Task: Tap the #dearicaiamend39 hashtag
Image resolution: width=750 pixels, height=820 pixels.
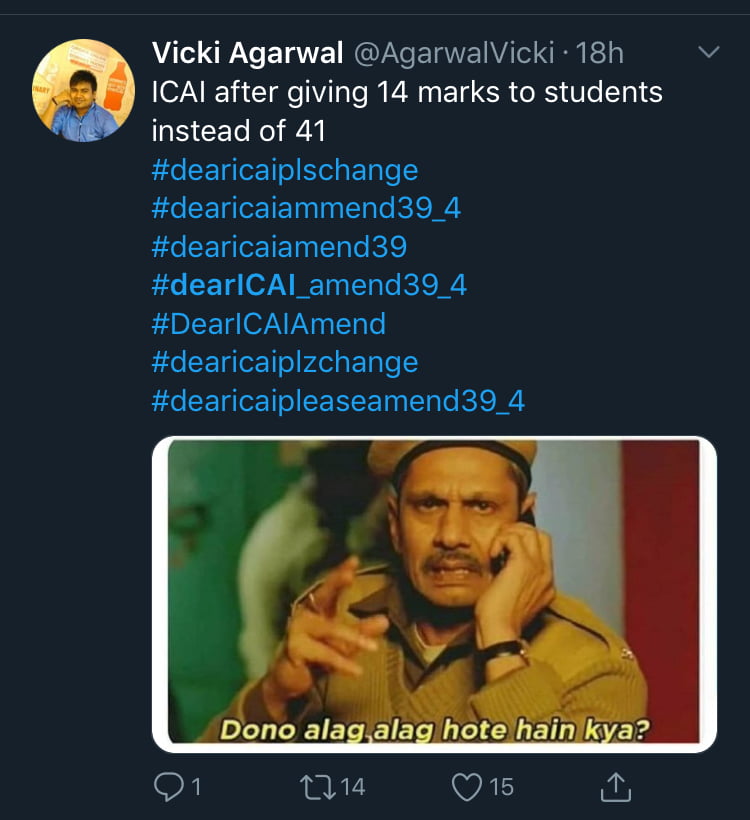Action: click(x=279, y=247)
